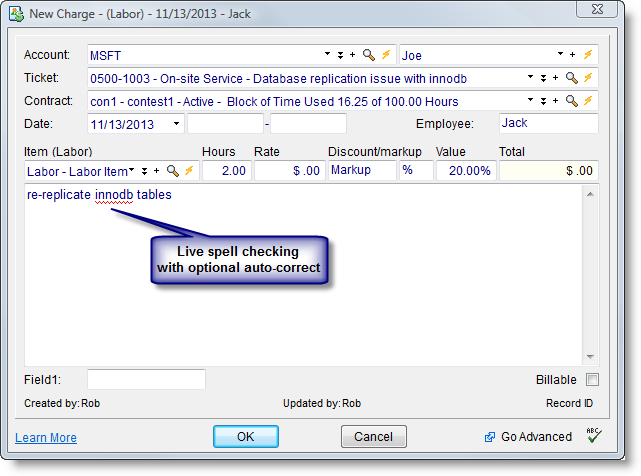
Task: Open the Account MSFT dropdown
Action: [327, 55]
